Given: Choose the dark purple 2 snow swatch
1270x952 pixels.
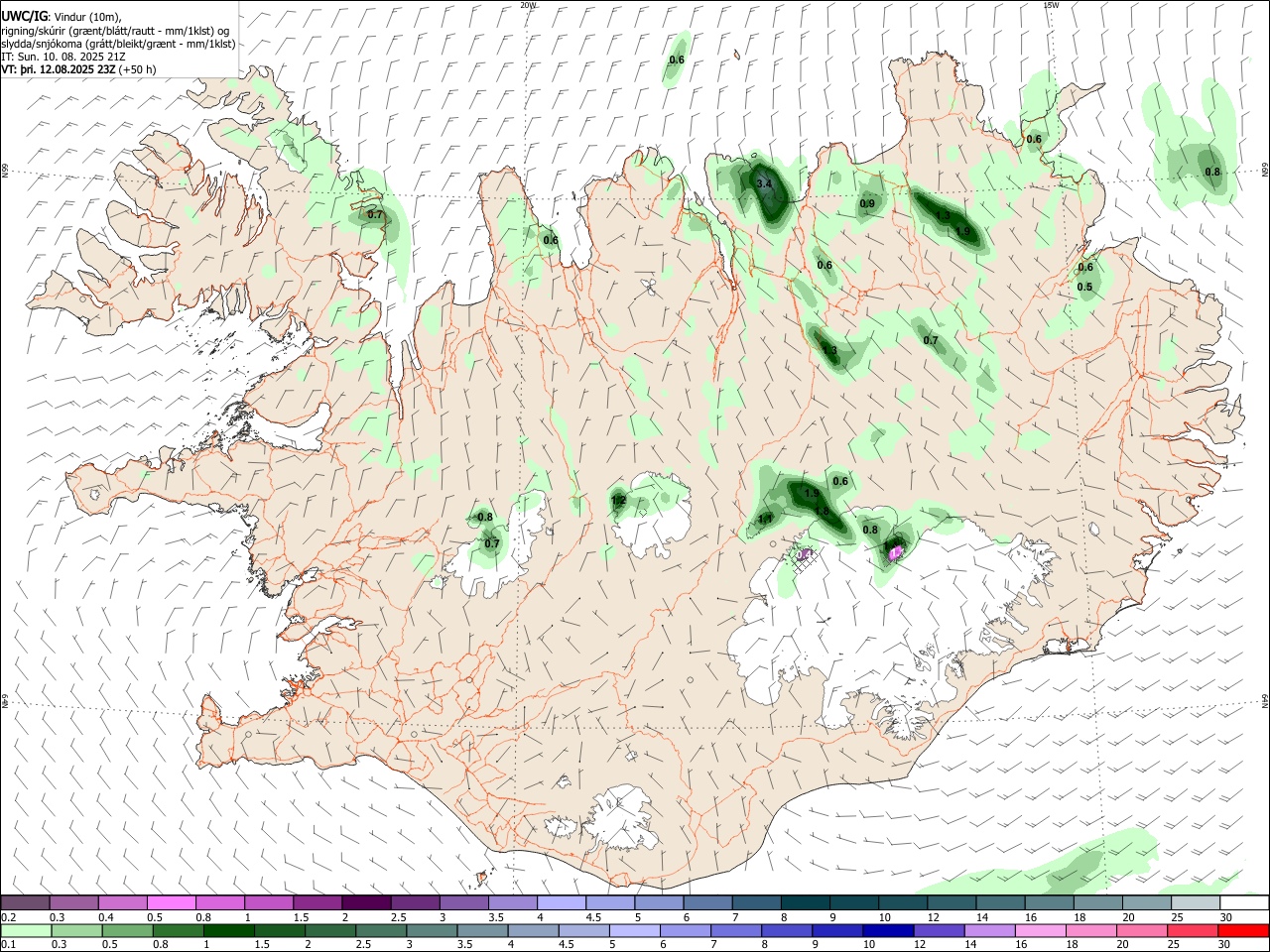Looking at the screenshot, I should 366,902.
